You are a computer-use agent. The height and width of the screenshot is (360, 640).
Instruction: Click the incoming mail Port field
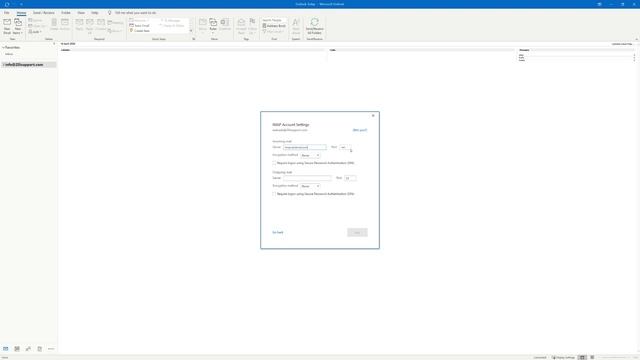point(345,147)
